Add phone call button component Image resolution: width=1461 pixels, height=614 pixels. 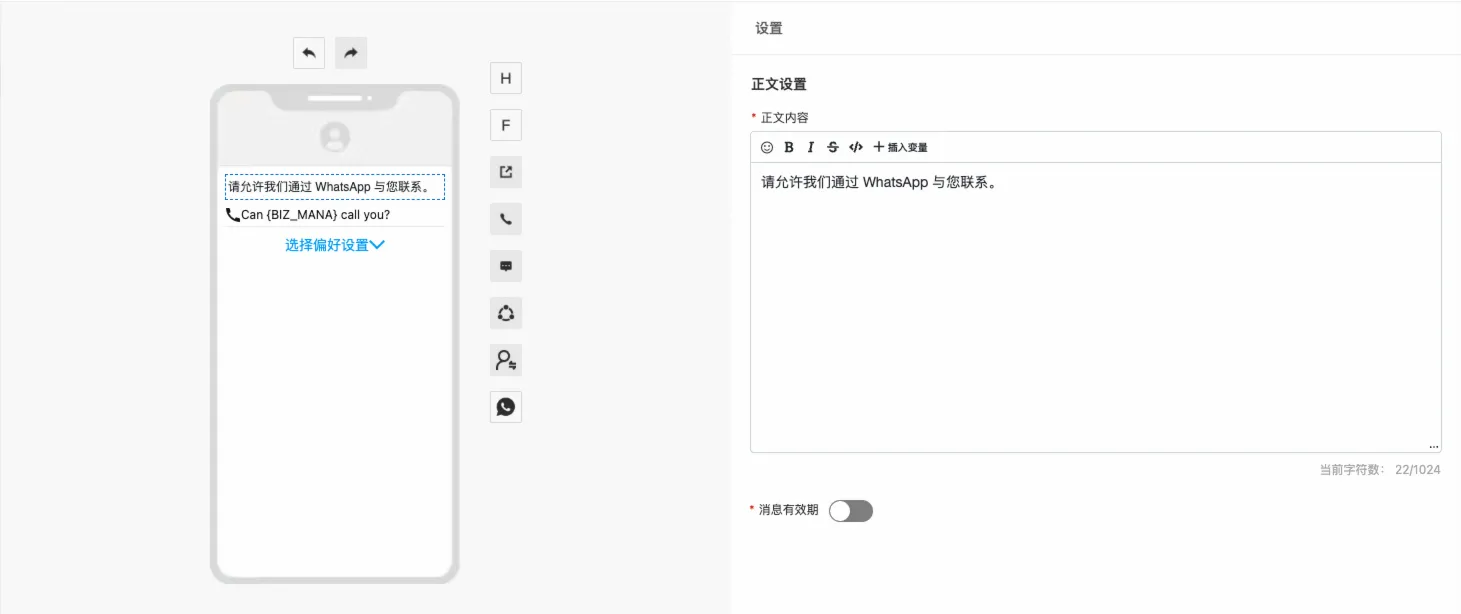[506, 219]
